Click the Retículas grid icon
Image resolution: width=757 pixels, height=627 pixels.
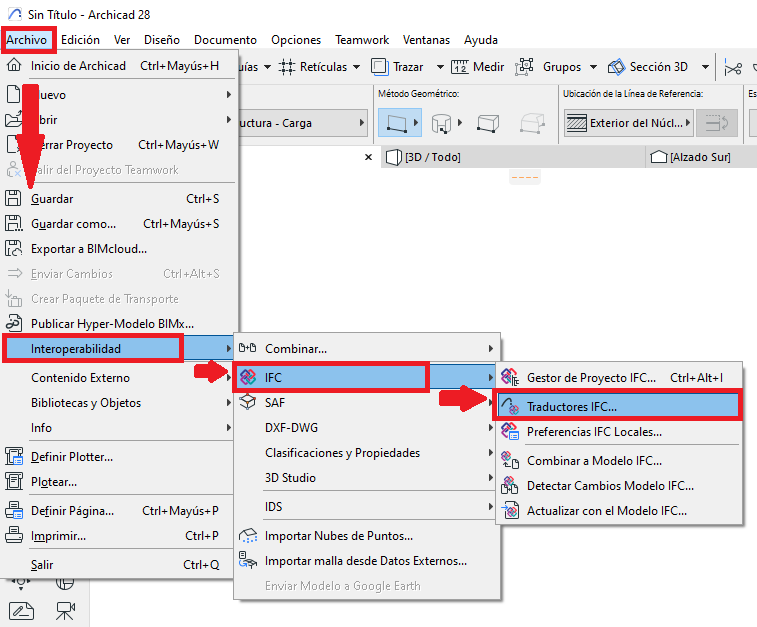pos(288,67)
